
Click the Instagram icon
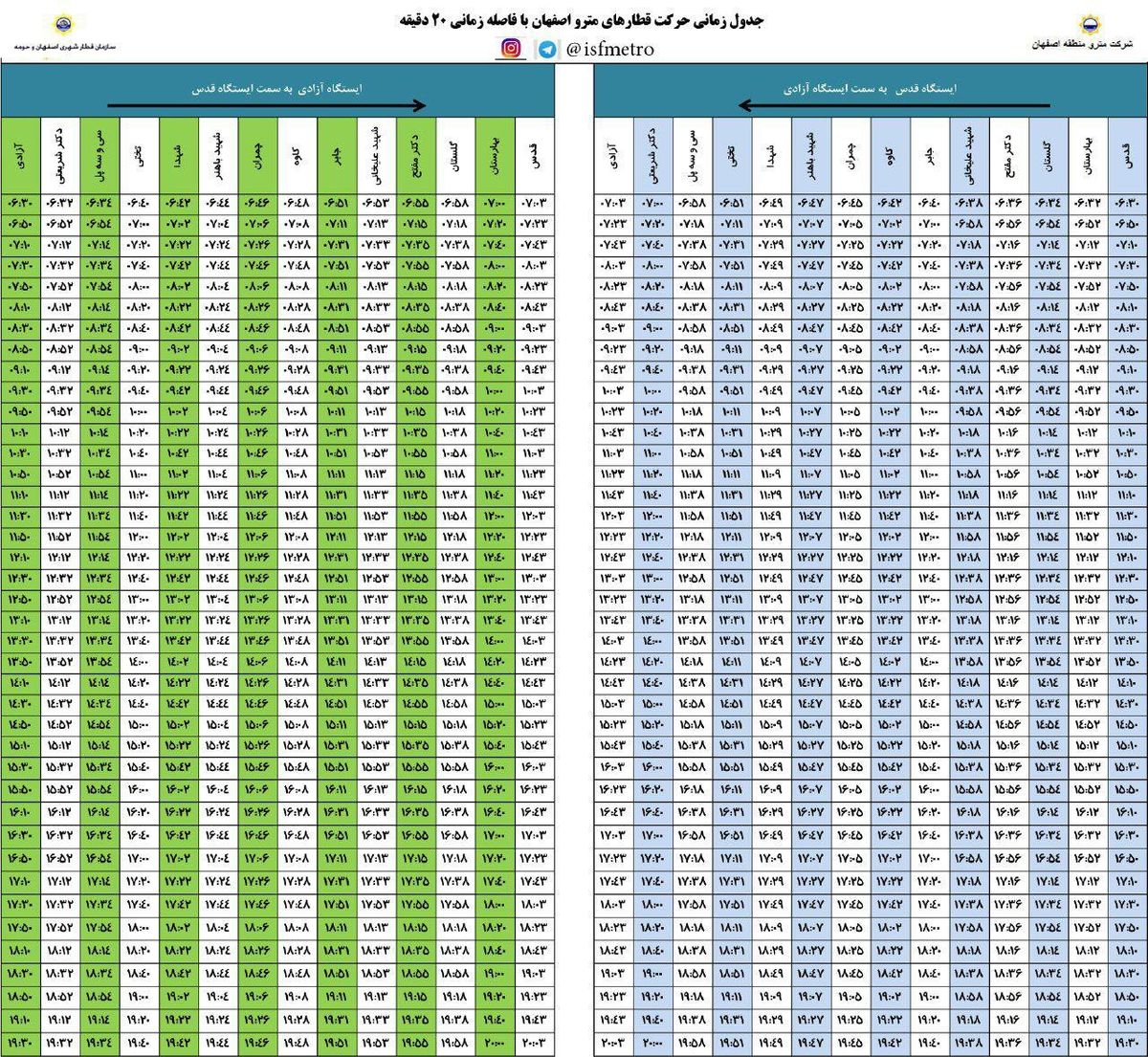tap(513, 49)
